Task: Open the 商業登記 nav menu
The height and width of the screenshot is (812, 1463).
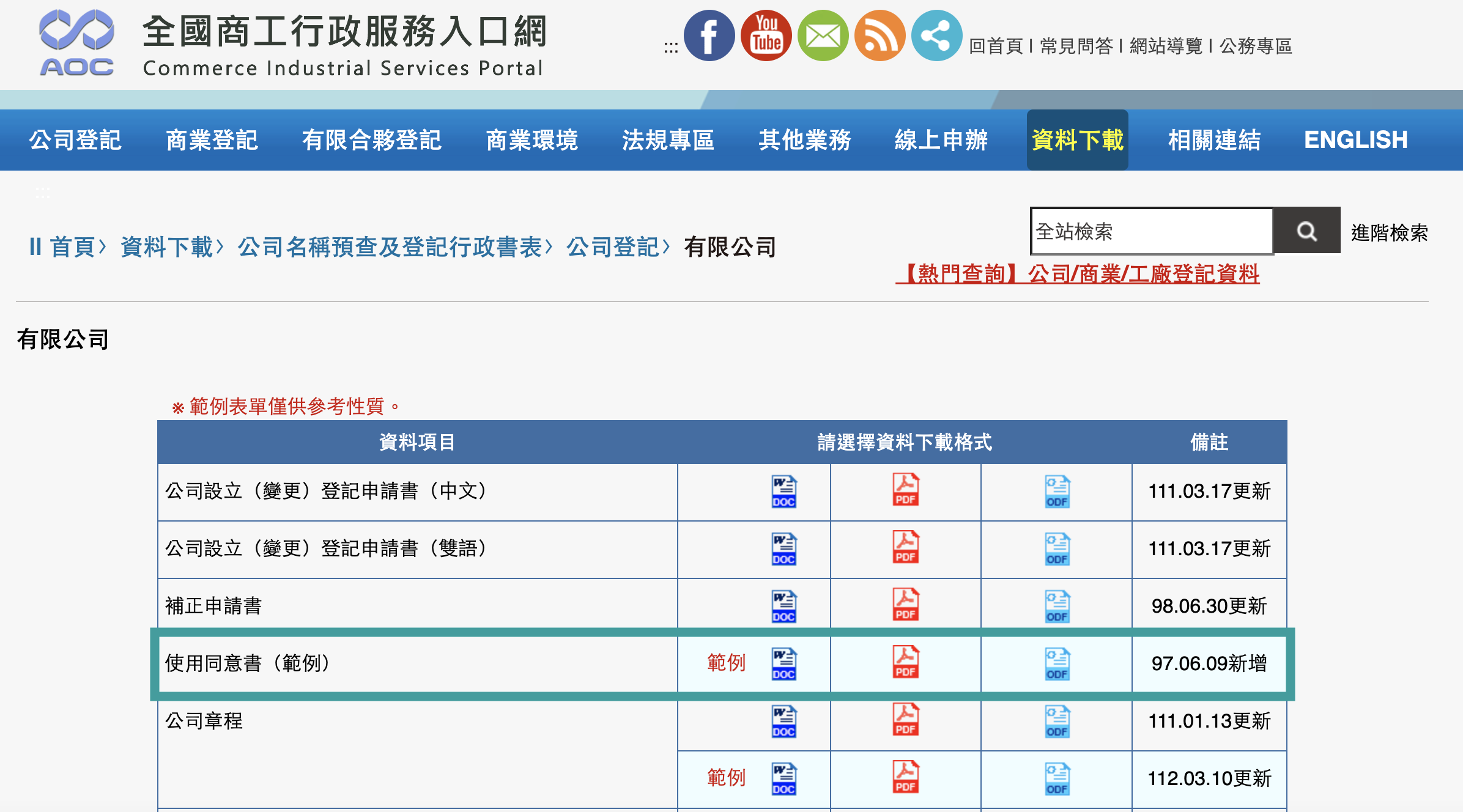Action: [x=212, y=140]
